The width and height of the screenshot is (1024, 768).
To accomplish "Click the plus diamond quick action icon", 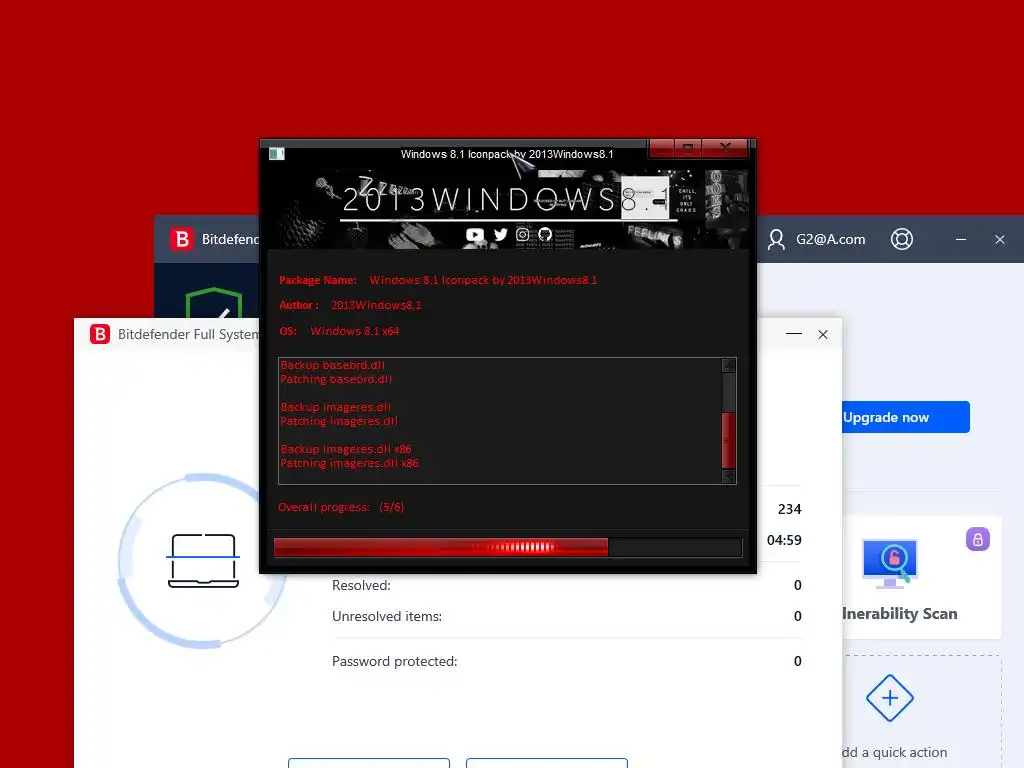I will click(x=889, y=698).
